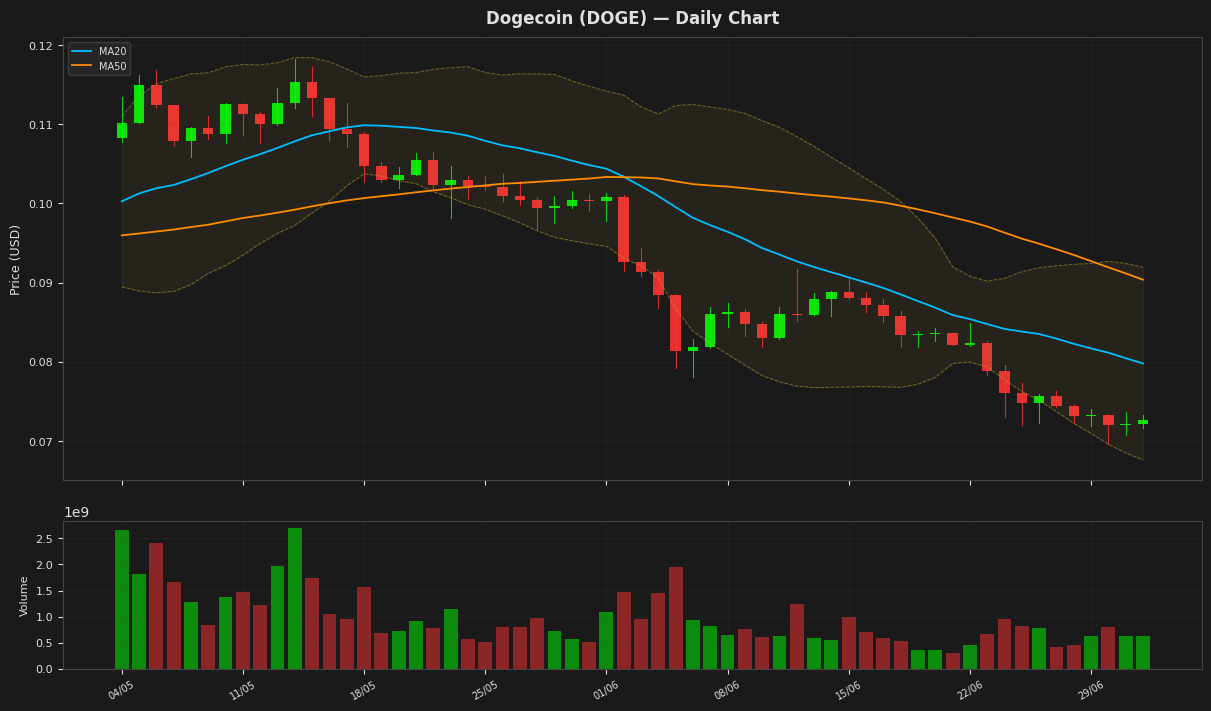Click the 1.5 volume axis tick label
The width and height of the screenshot is (1211, 711).
[x=44, y=591]
